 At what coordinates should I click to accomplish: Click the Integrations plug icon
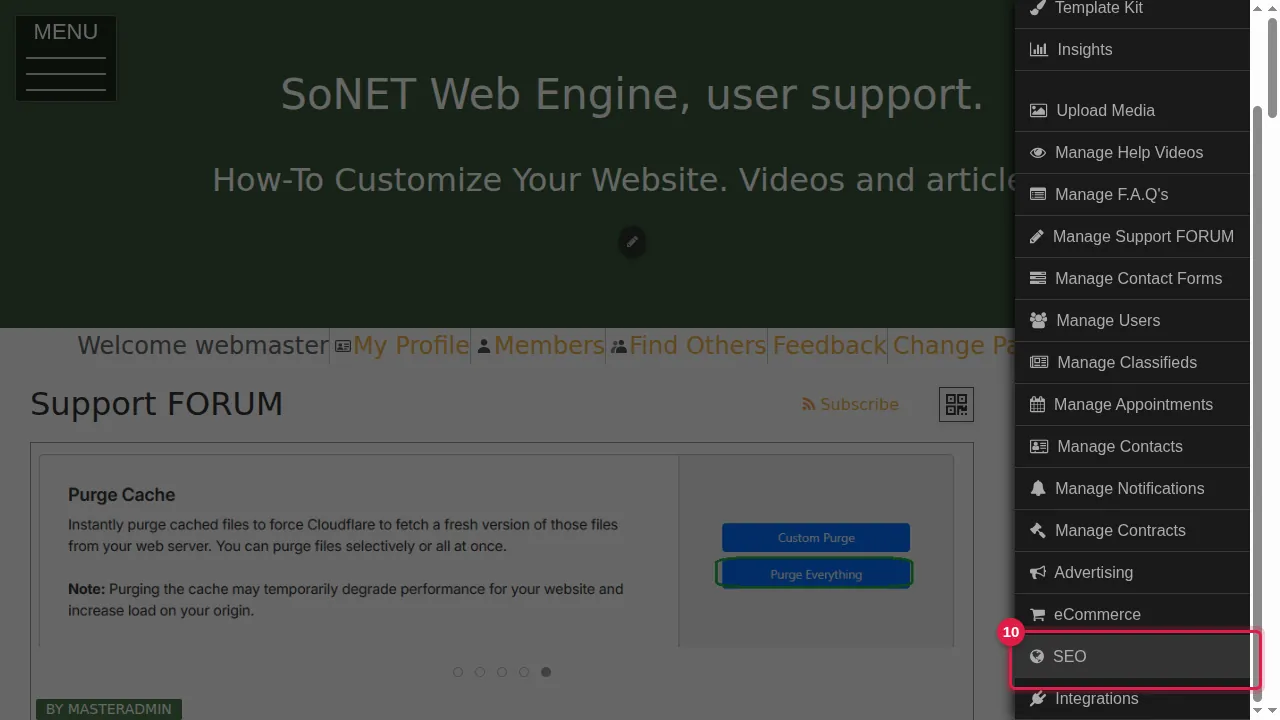pyautogui.click(x=1037, y=699)
